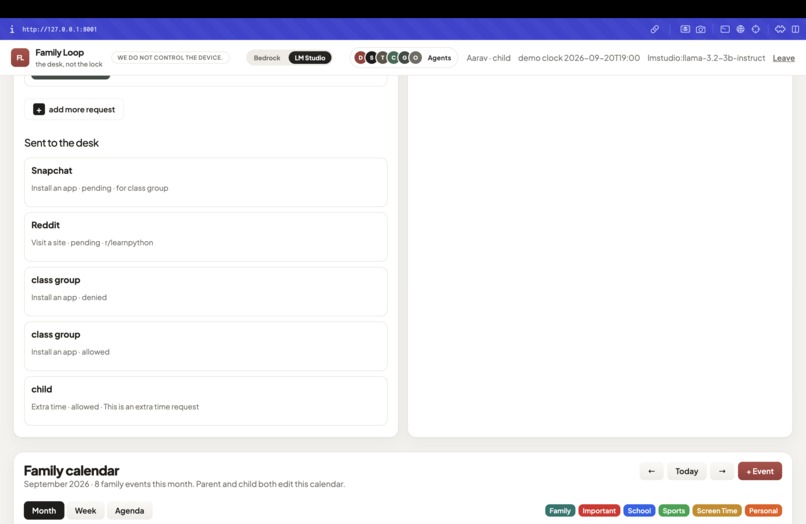Open the Snapchat pending request card
The width and height of the screenshot is (806, 524).
(206, 182)
